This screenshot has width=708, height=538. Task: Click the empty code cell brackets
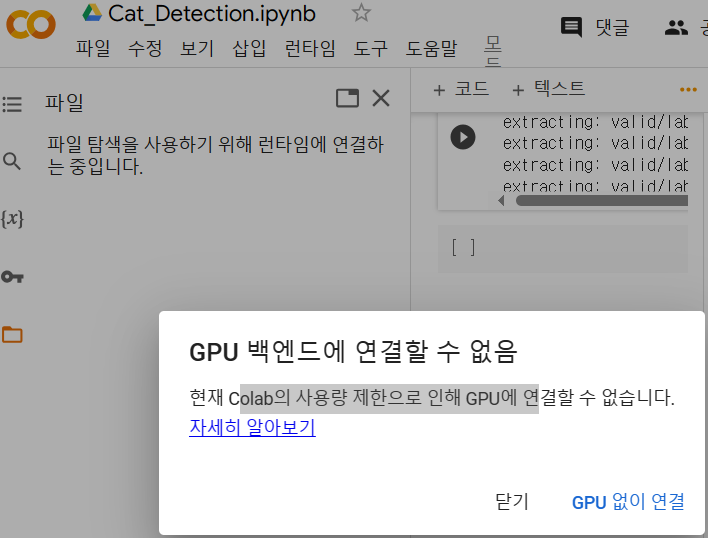tap(463, 248)
